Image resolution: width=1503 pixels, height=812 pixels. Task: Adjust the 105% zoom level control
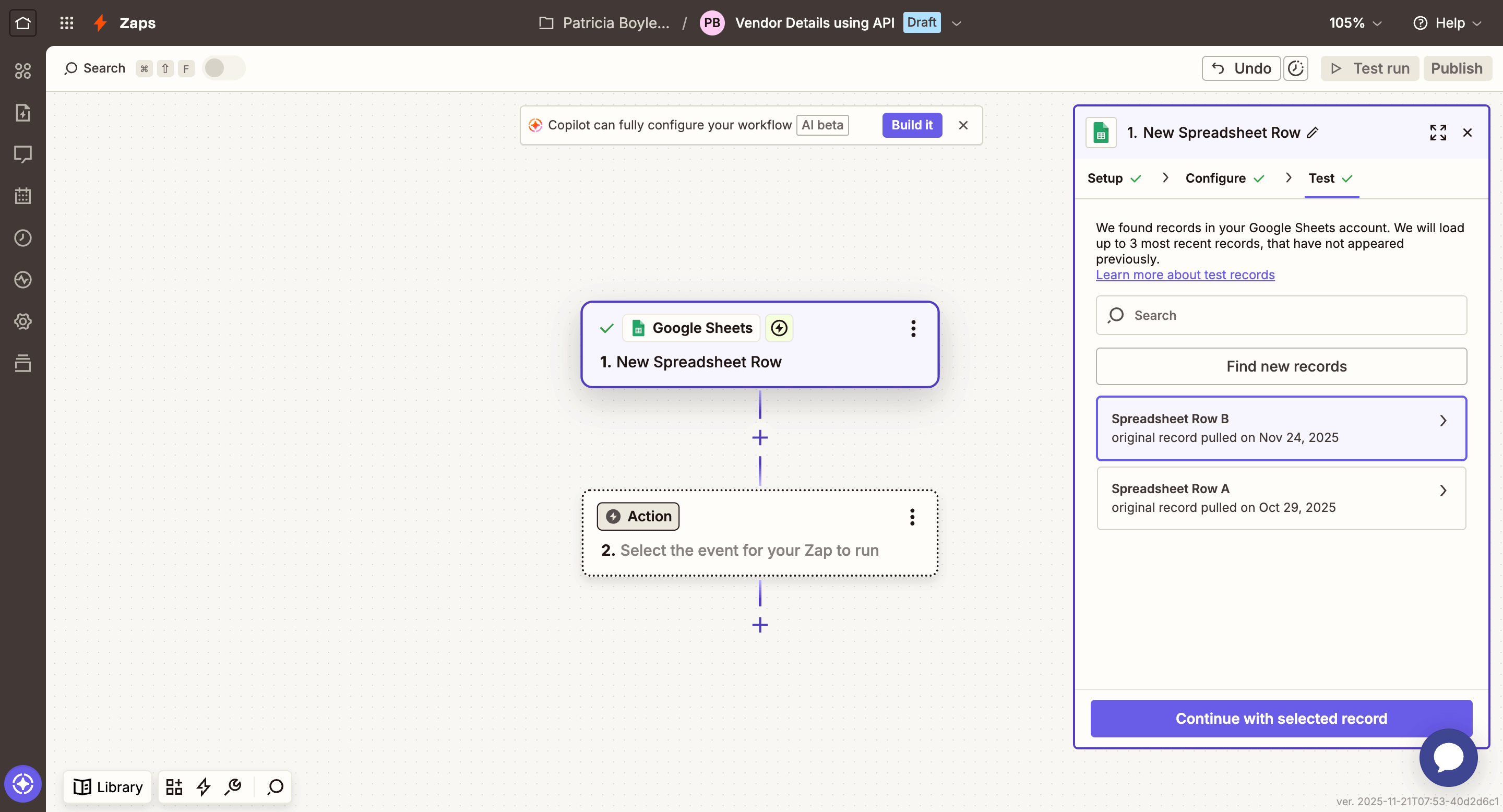pos(1355,23)
